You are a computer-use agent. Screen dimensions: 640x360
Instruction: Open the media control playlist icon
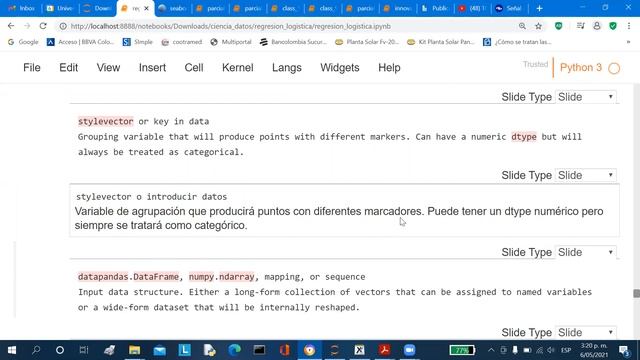tap(580, 26)
